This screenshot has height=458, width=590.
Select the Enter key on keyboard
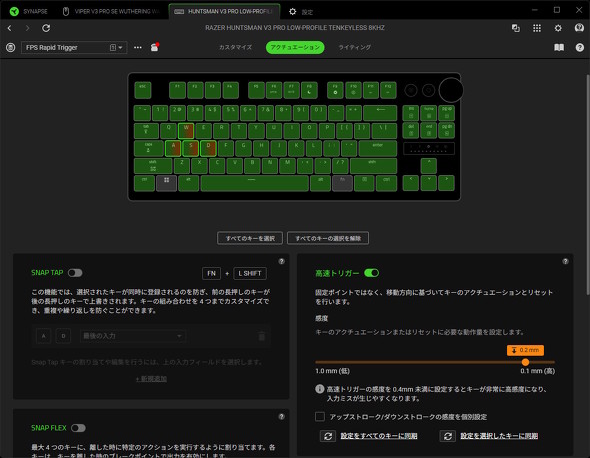378,149
